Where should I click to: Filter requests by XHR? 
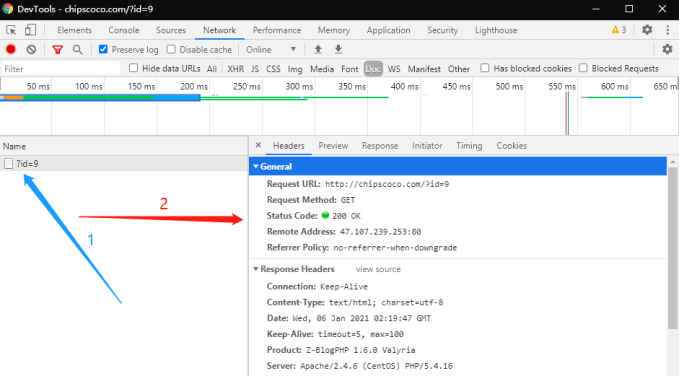(x=235, y=69)
